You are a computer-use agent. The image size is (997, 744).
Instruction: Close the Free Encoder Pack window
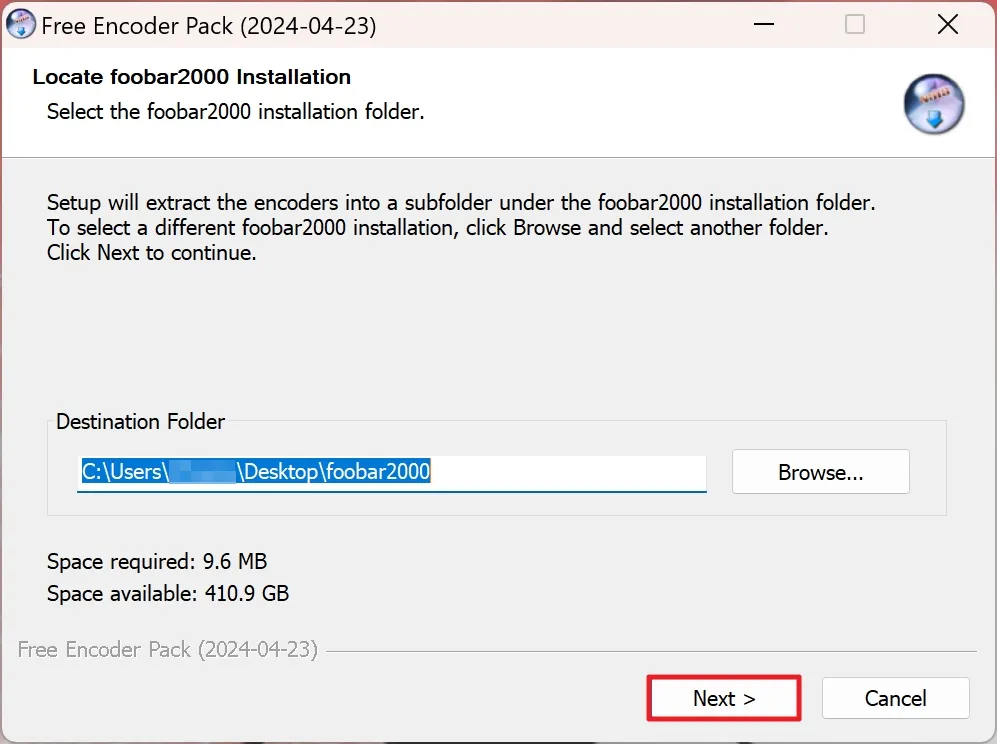pyautogui.click(x=947, y=25)
